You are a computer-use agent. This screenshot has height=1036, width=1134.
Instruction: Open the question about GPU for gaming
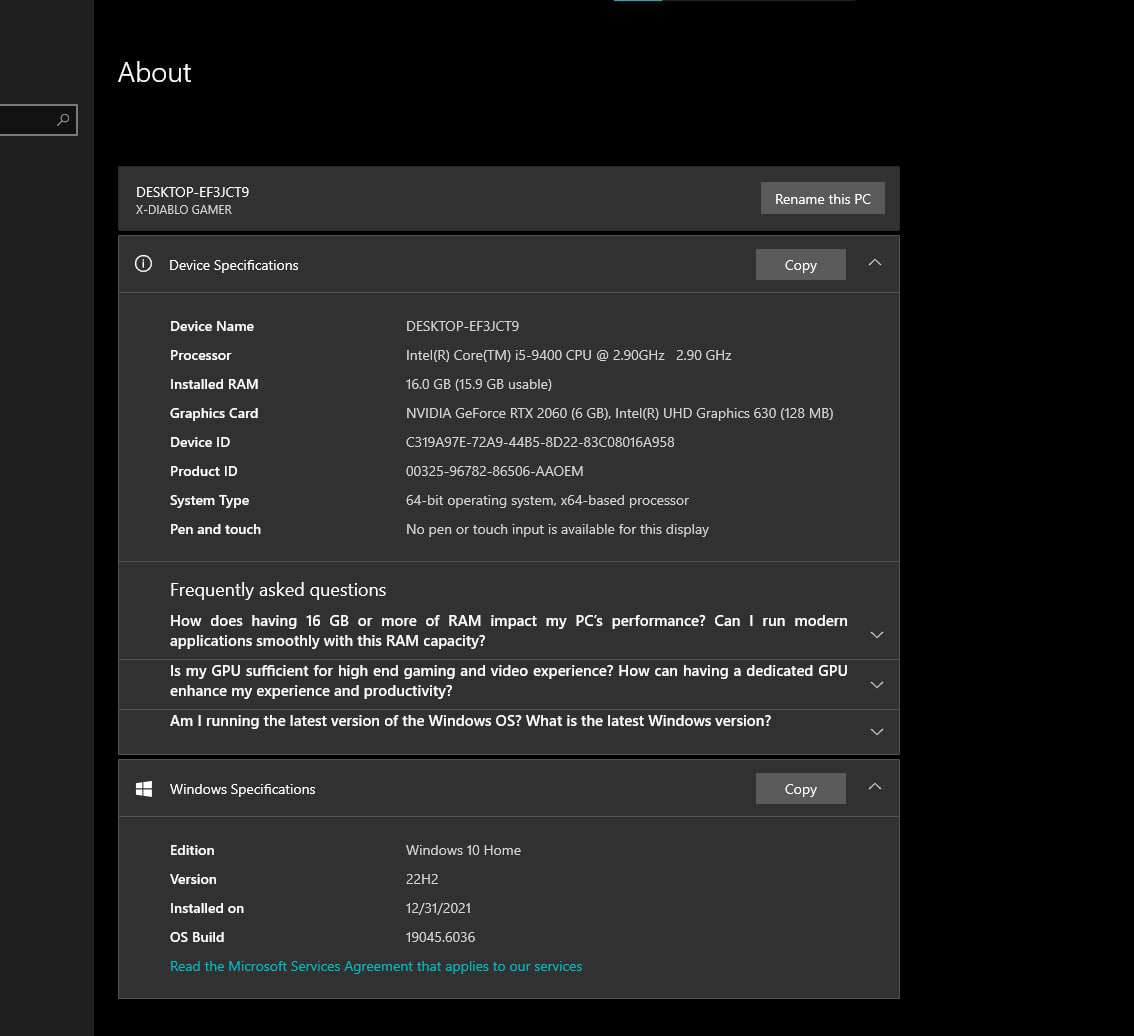(508, 681)
